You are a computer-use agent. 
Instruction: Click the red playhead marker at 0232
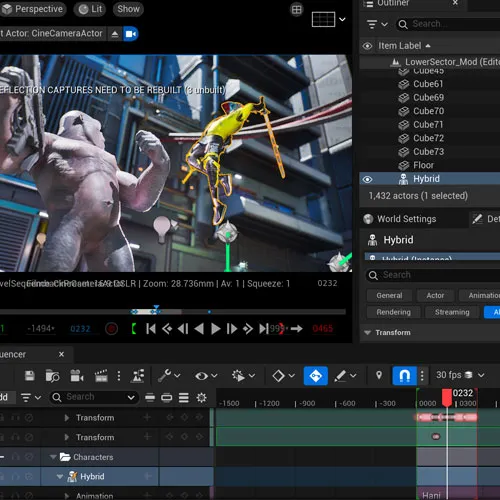[x=447, y=397]
